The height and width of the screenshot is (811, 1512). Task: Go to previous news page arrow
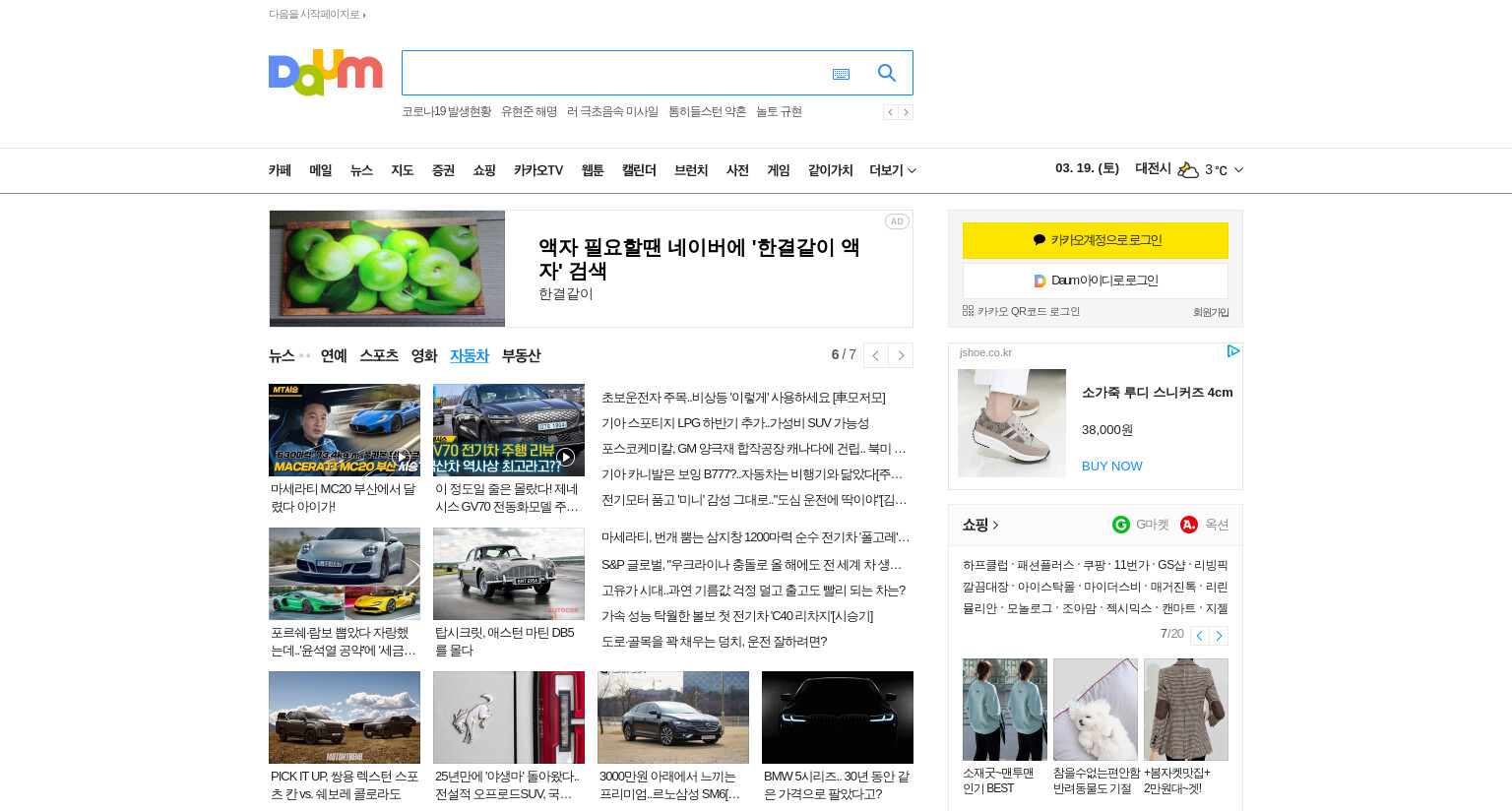[875, 355]
